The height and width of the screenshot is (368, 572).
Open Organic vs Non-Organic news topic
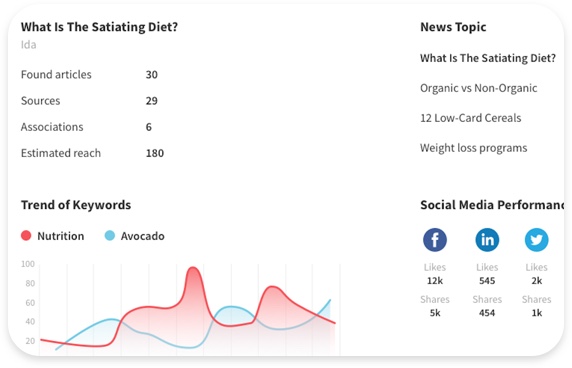pos(478,88)
